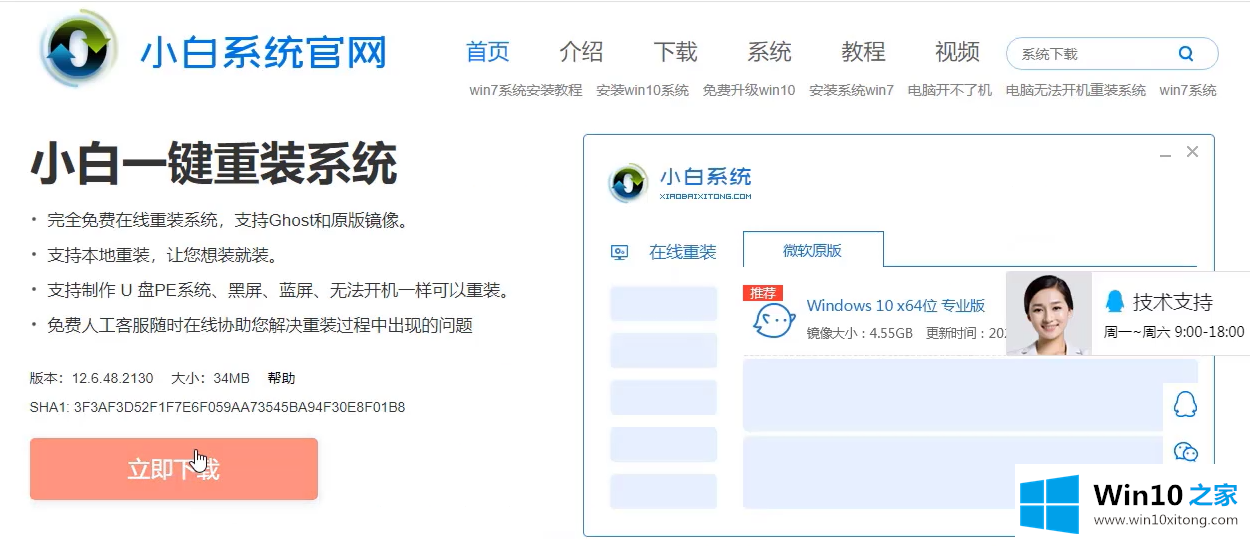1250x546 pixels.
Task: Click the 技术支持 QQ icon
Action: coord(1115,301)
